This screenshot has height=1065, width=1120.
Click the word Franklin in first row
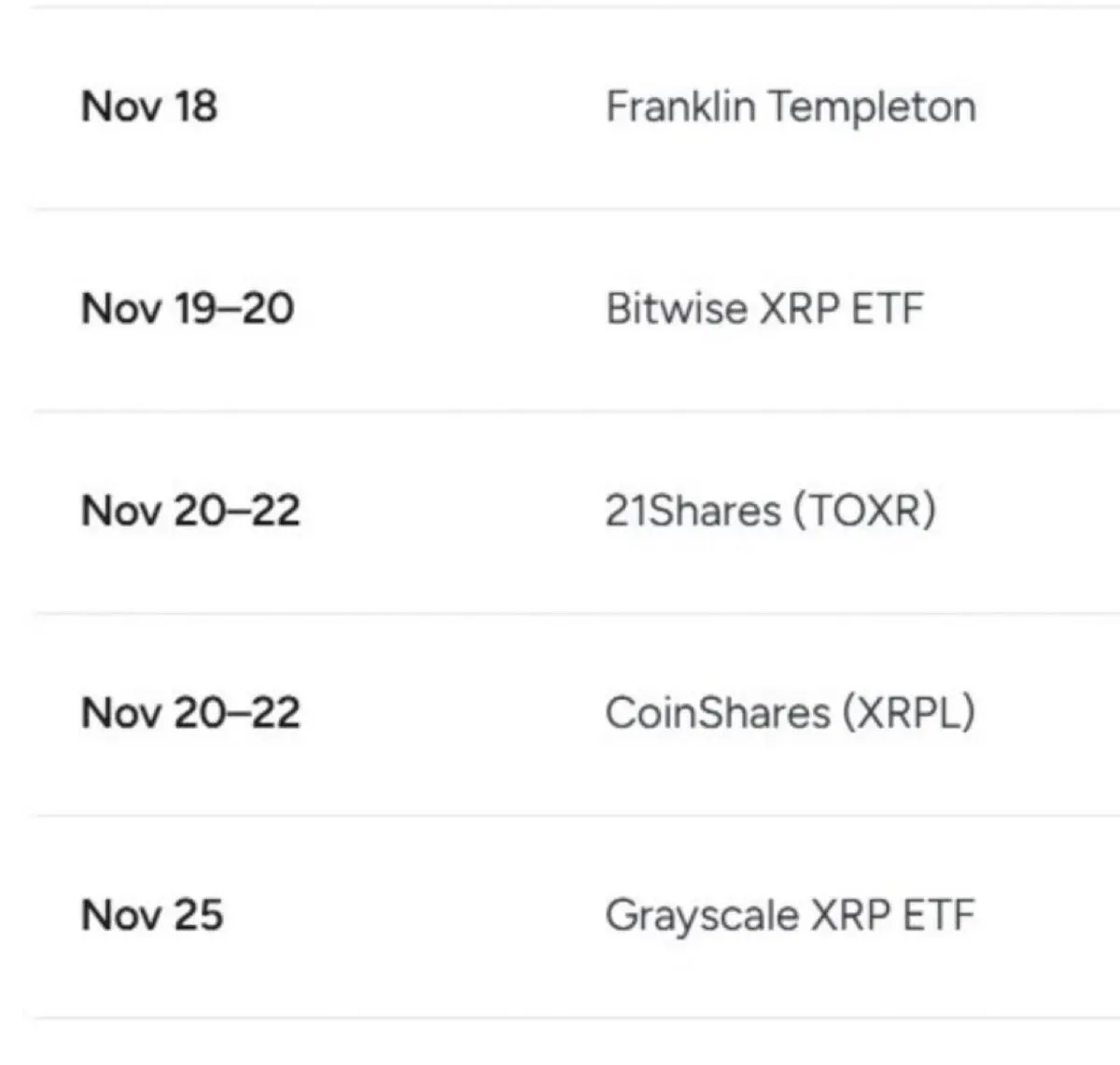coord(680,105)
